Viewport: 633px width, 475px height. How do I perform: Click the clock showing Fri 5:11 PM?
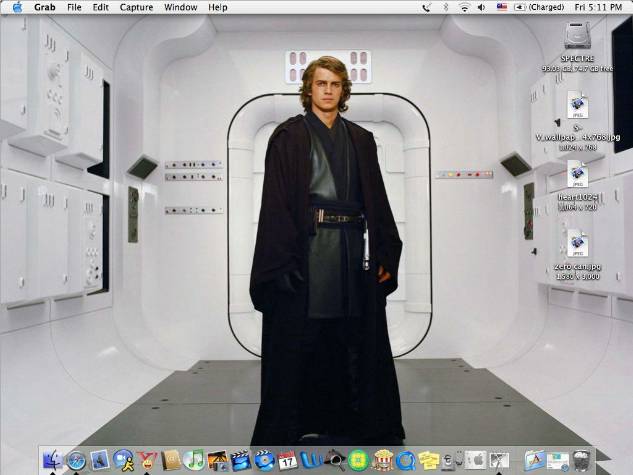[x=598, y=7]
